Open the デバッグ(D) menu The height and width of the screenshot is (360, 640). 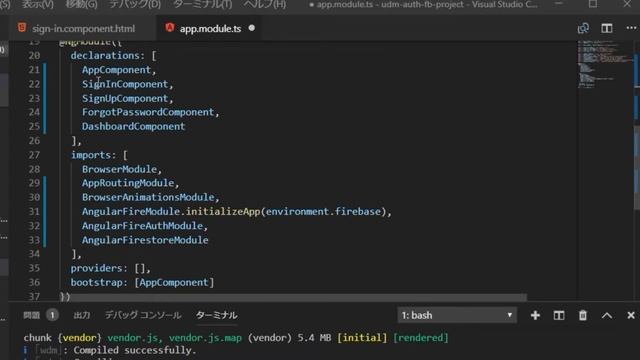coord(135,4)
